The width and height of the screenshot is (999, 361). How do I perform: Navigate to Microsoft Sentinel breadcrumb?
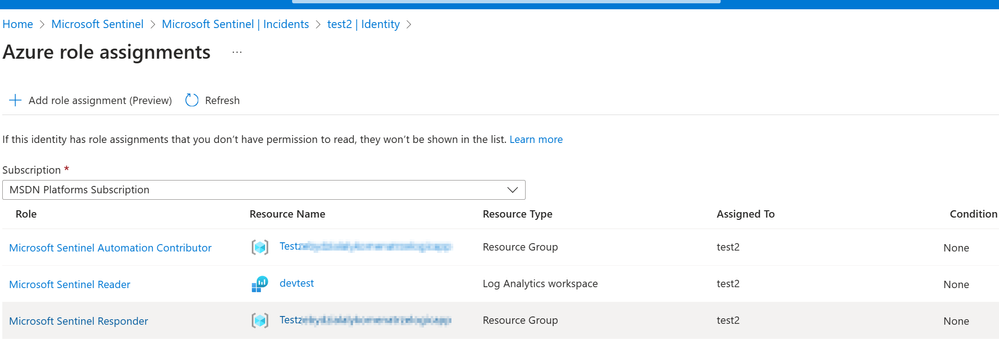(97, 24)
